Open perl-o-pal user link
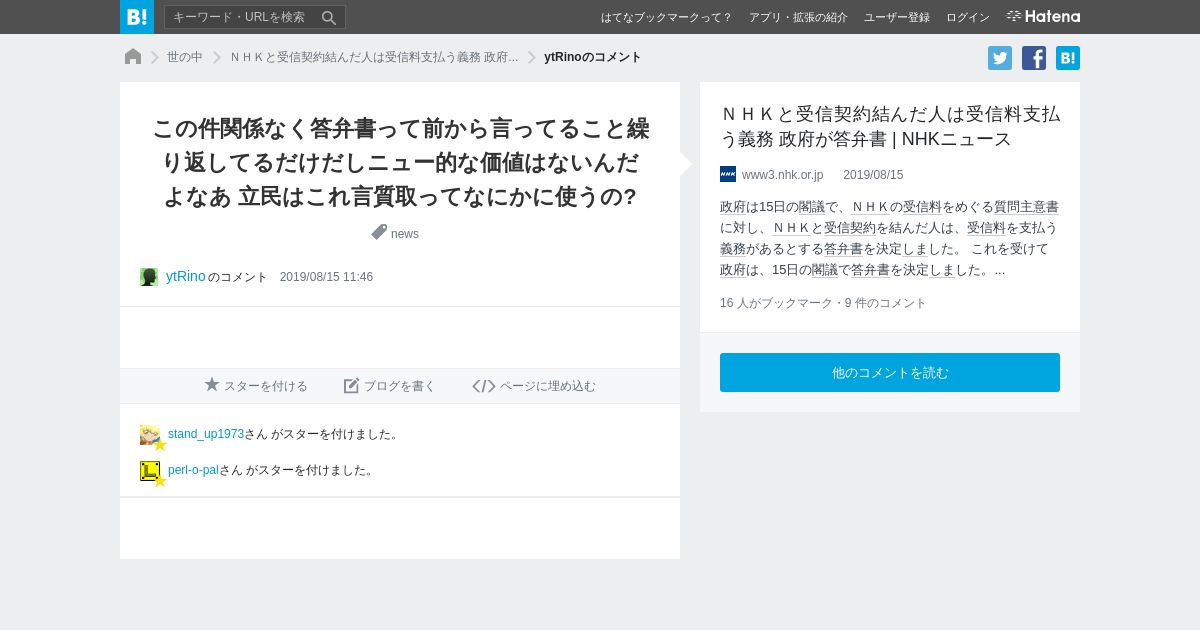Screen dimensions: 1200x630 [193, 470]
